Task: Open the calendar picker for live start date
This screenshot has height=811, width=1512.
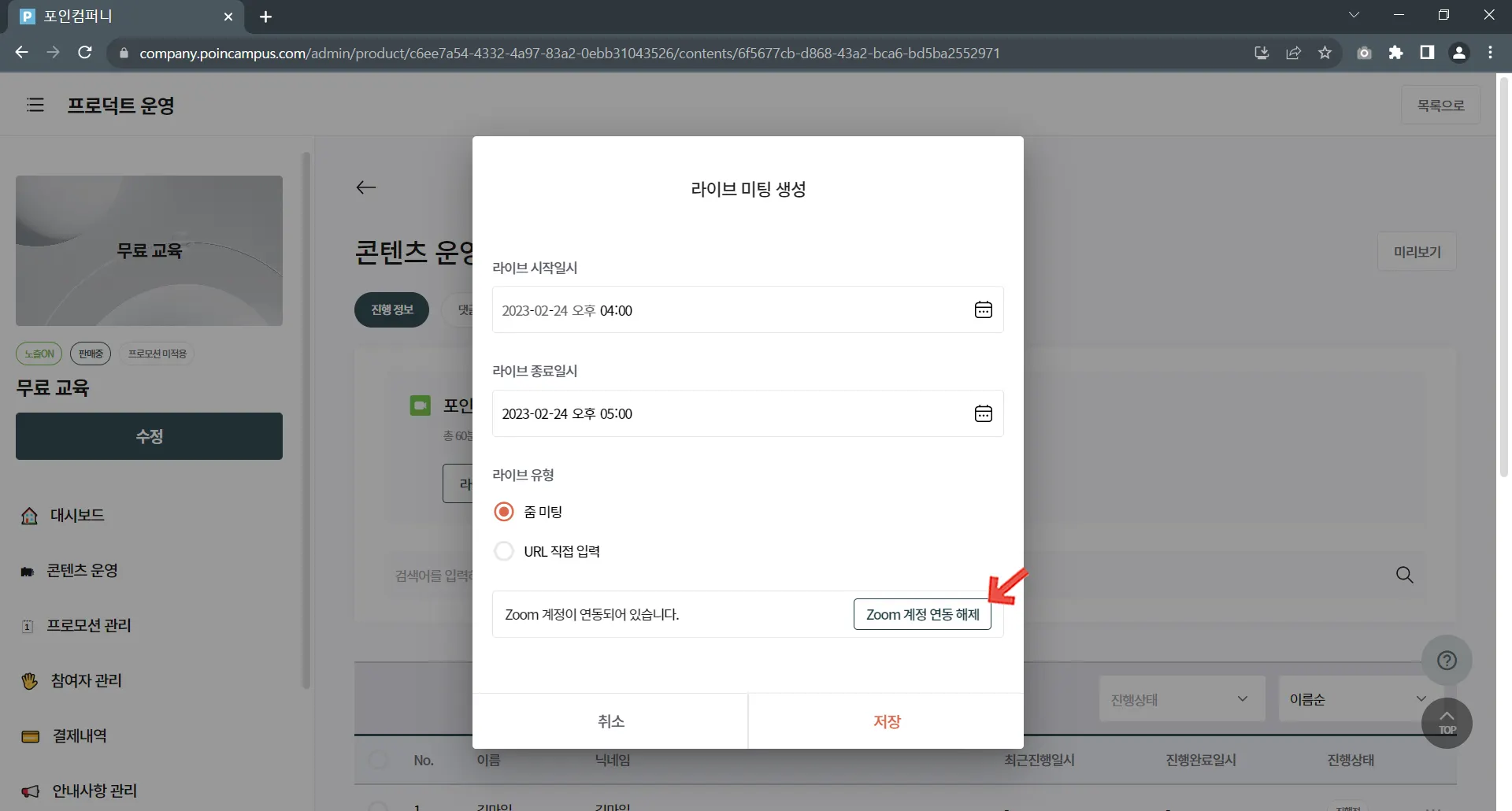Action: 983,309
